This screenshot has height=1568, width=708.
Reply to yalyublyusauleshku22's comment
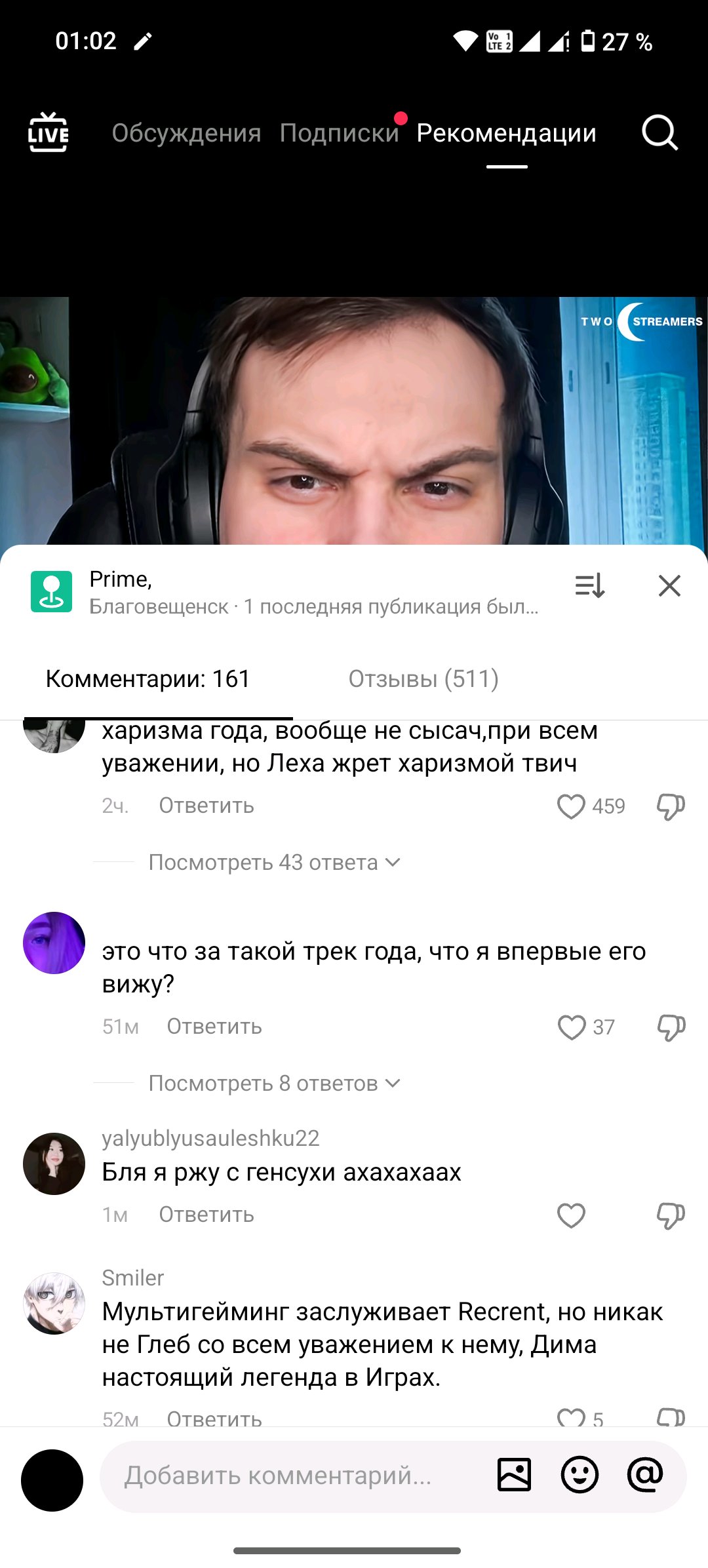tap(206, 1215)
